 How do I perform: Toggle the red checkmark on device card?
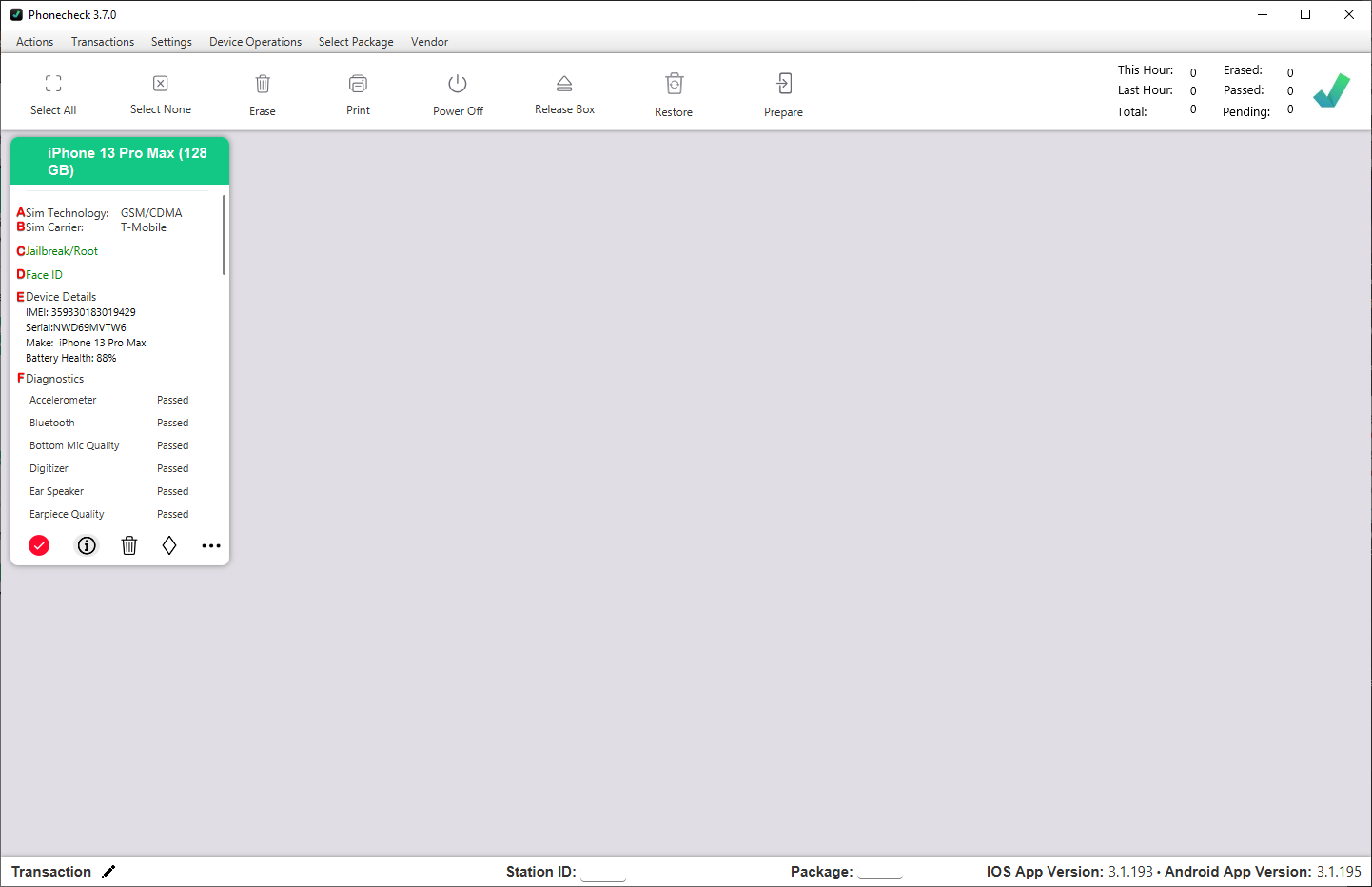click(x=39, y=545)
